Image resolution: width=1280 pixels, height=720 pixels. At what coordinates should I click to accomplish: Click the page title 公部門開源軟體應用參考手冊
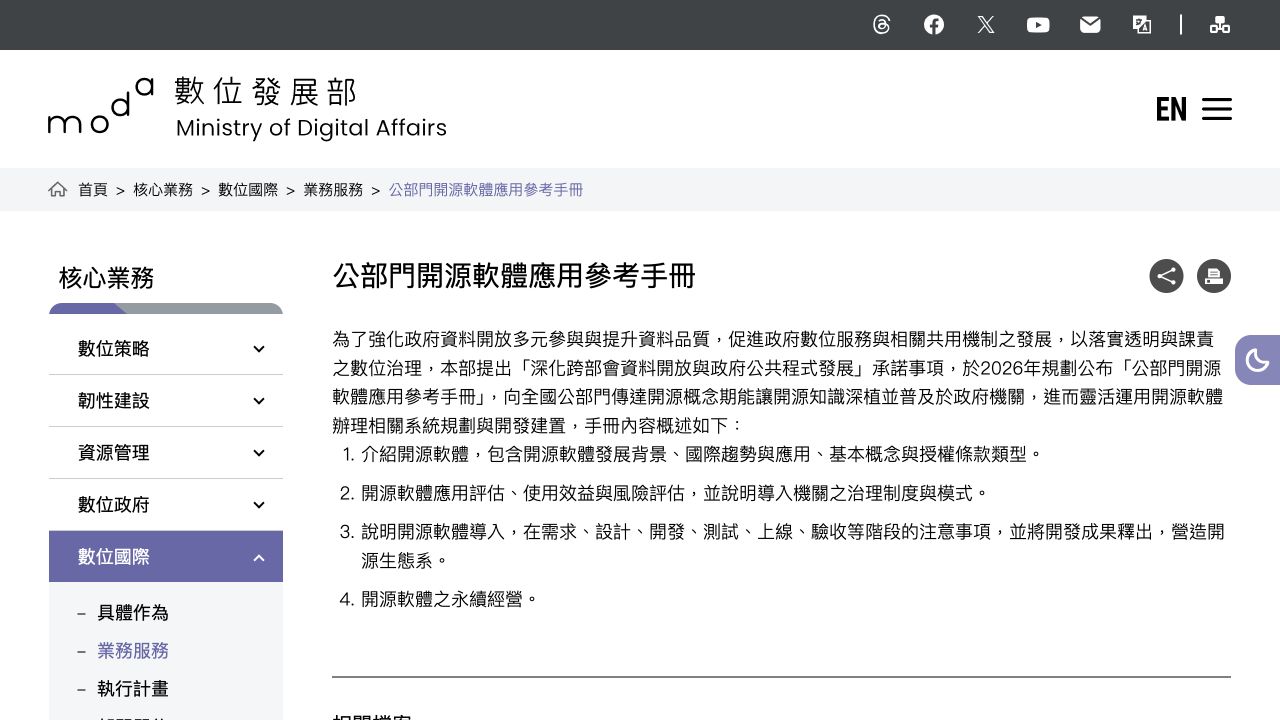(x=514, y=276)
